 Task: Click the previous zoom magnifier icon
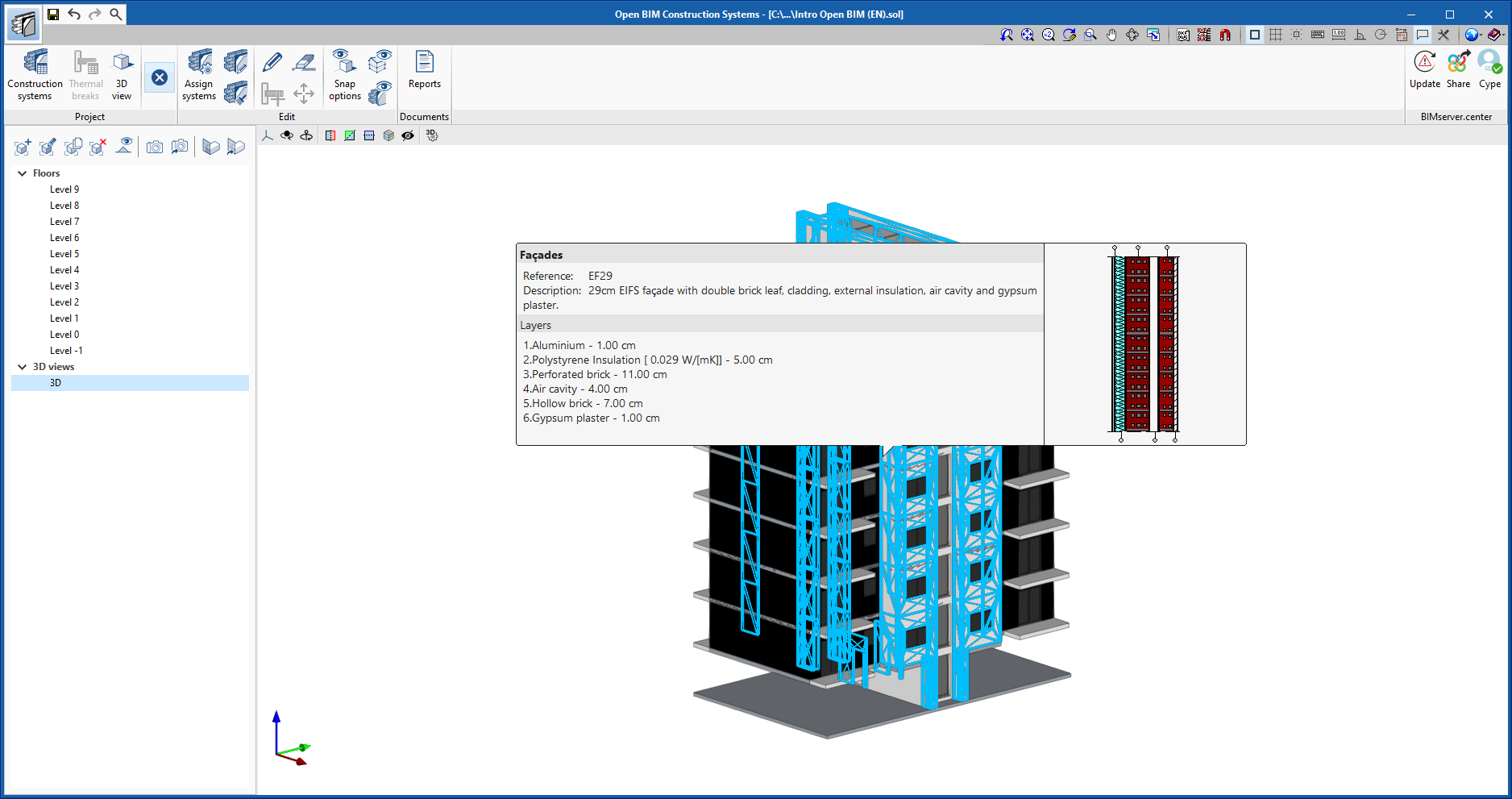pyautogui.click(x=1007, y=35)
